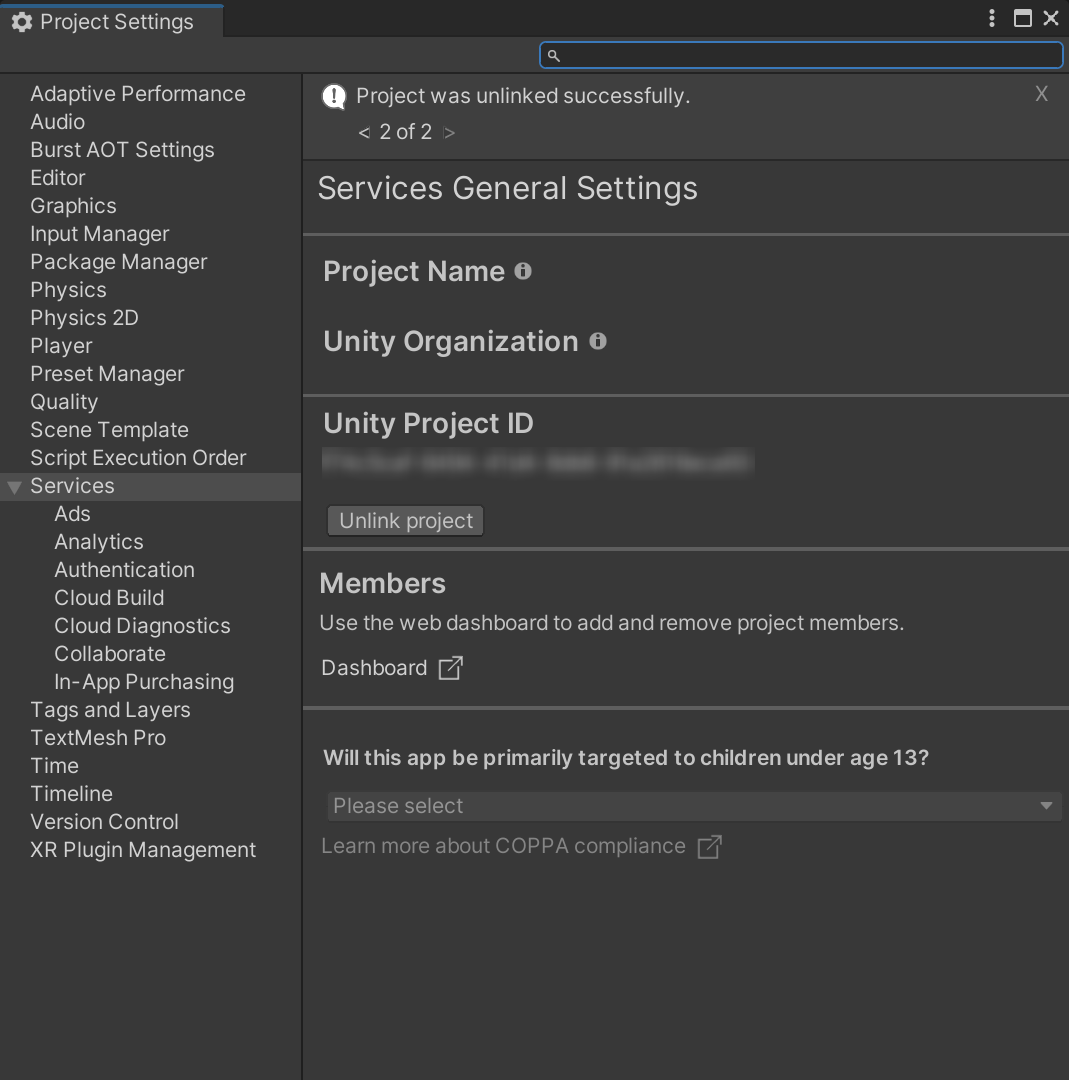Open the 'Please select' age dropdown
The height and width of the screenshot is (1080, 1069).
pyautogui.click(x=693, y=806)
